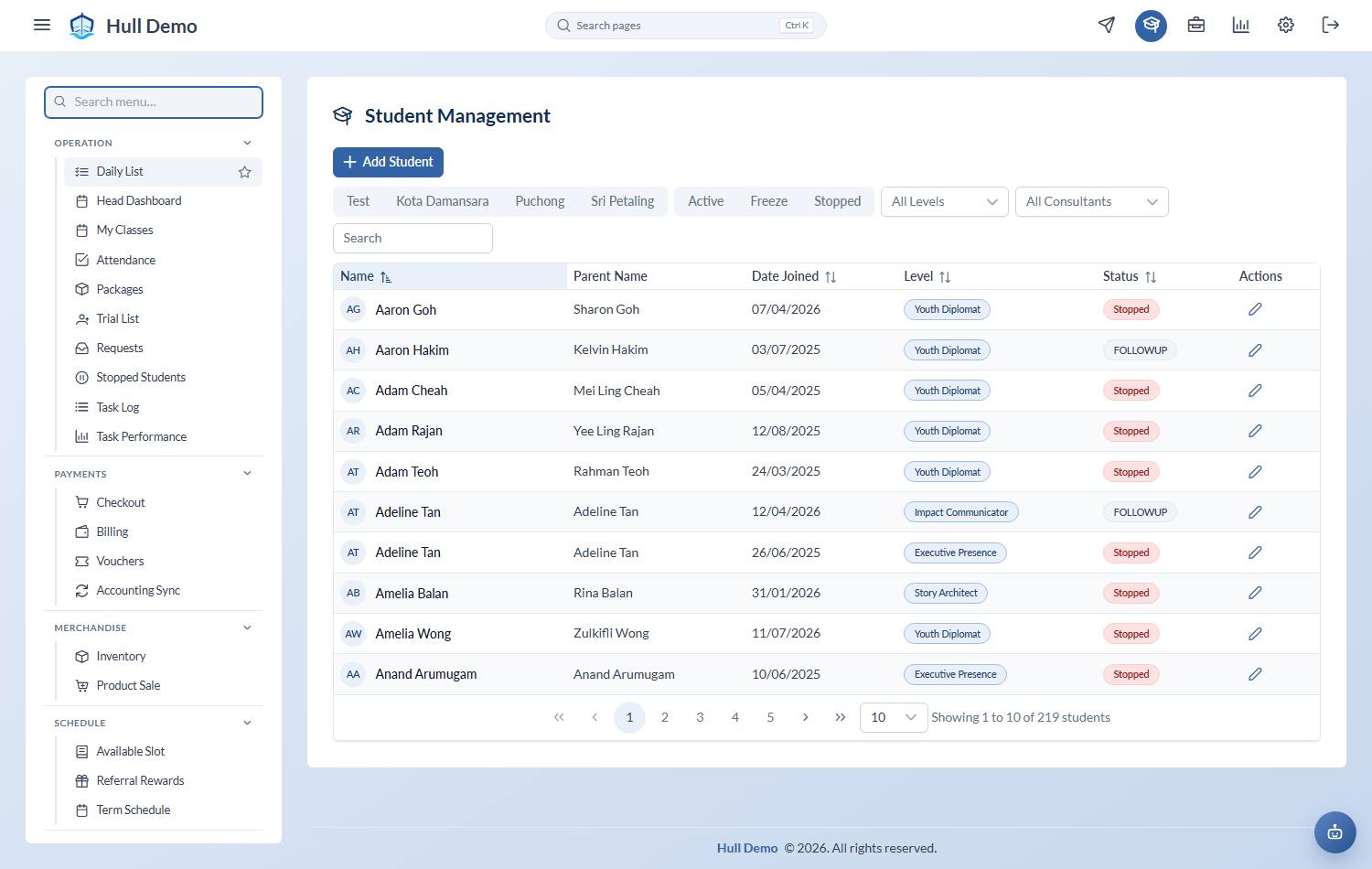Open the graduation cap students icon
The image size is (1372, 869).
[1151, 25]
